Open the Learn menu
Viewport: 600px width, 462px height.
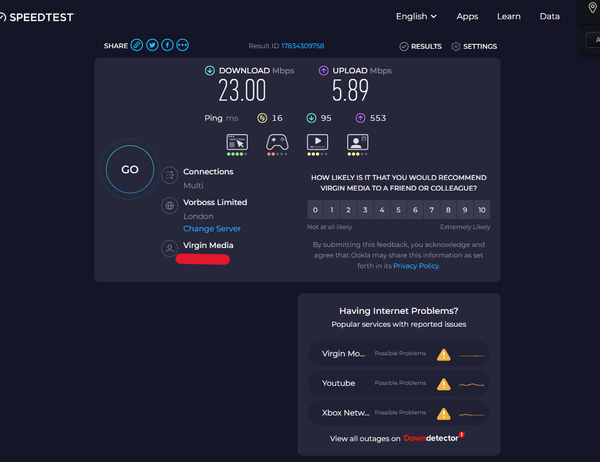509,16
